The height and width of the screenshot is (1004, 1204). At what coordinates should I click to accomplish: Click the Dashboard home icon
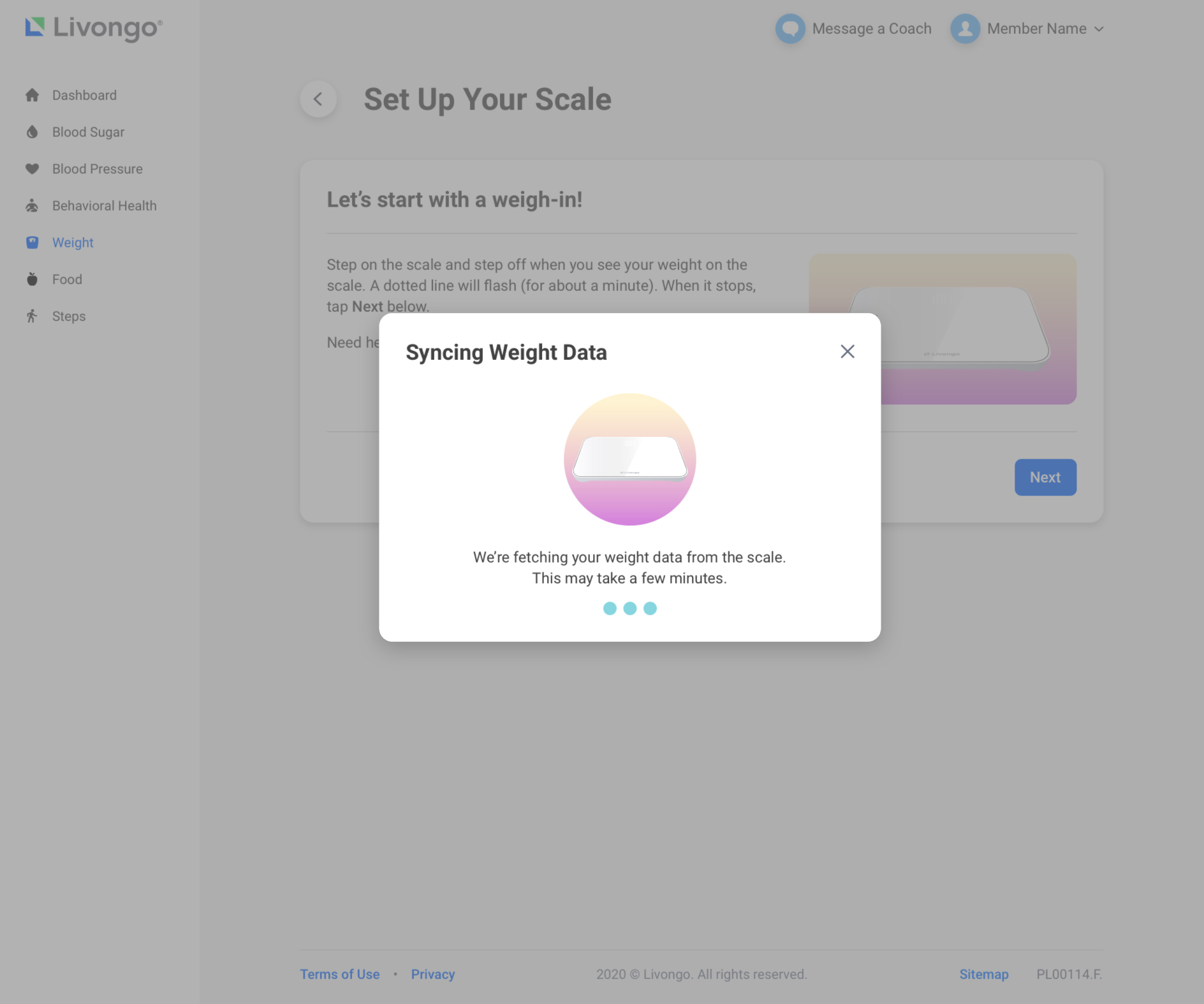tap(33, 94)
